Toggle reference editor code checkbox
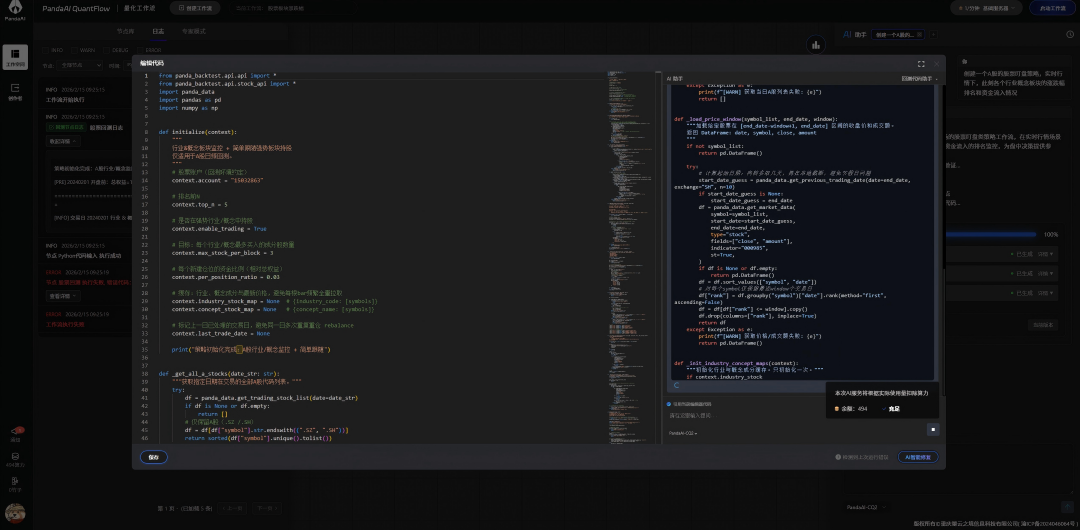Screen dimensions: 1080x530 669,404
